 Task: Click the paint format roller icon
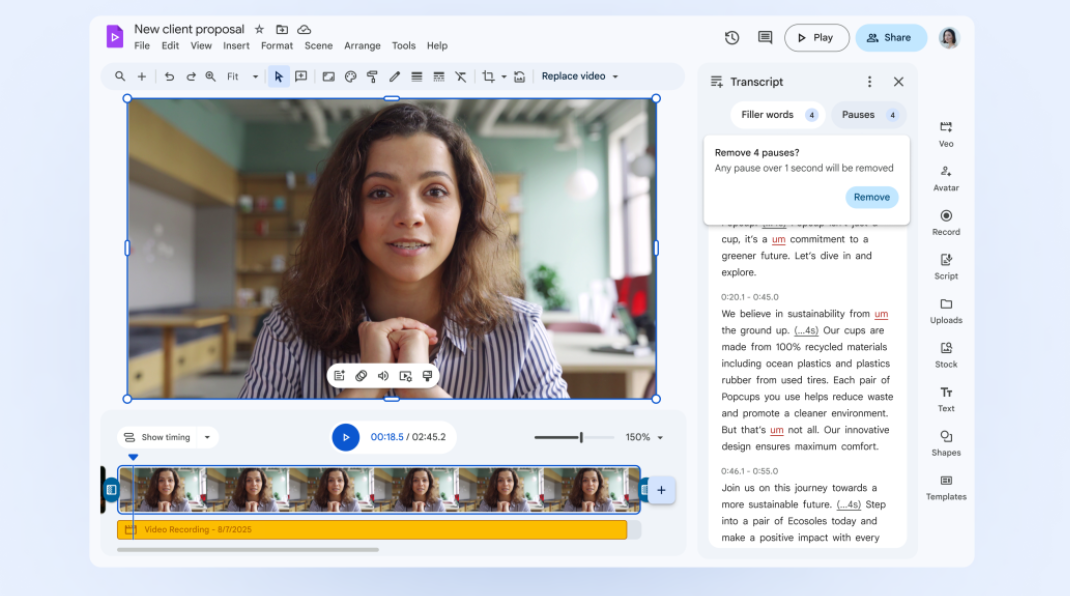point(373,76)
